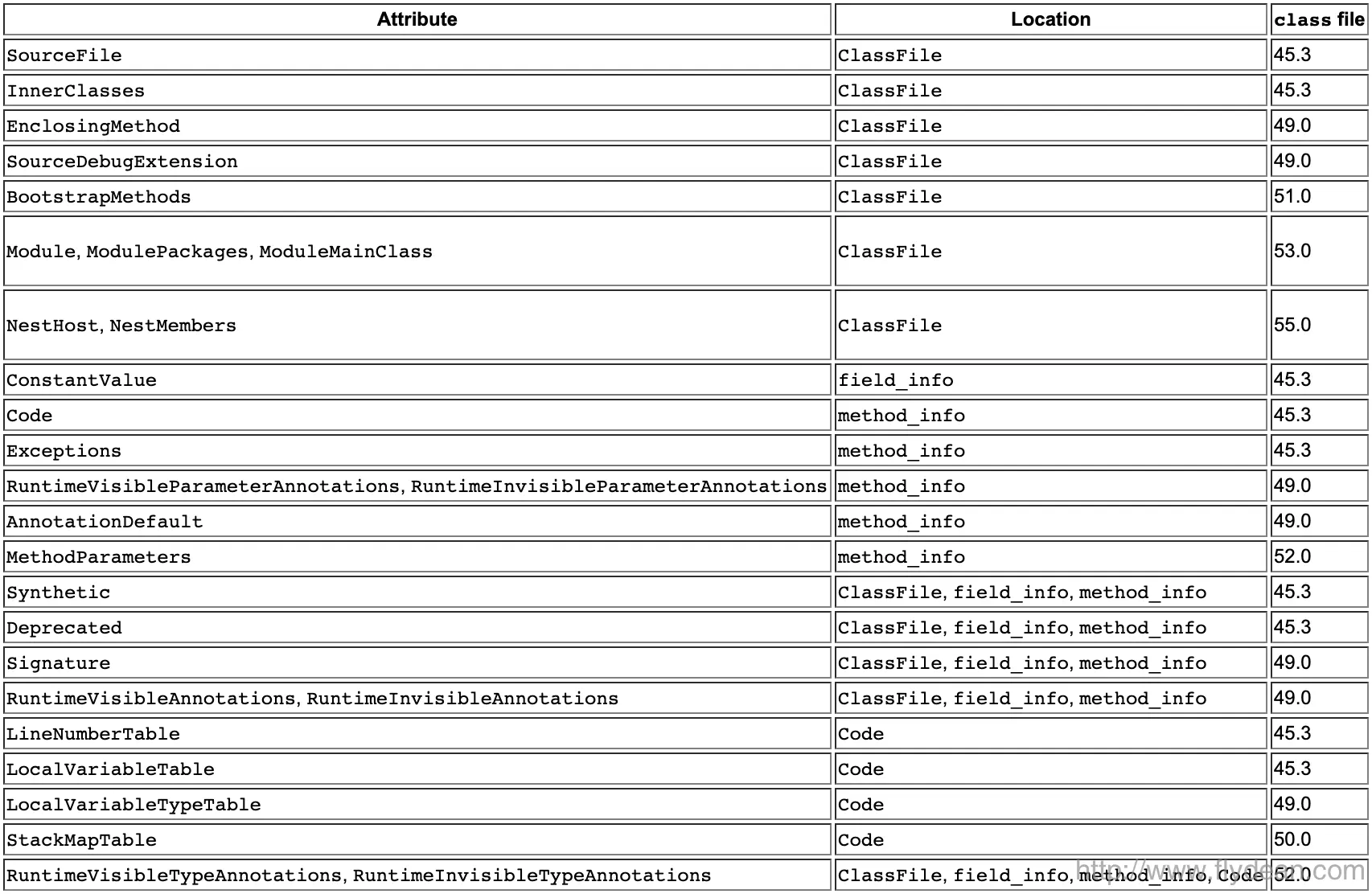Select the Signature attribute cell
The image size is (1372, 894).
pyautogui.click(x=417, y=662)
